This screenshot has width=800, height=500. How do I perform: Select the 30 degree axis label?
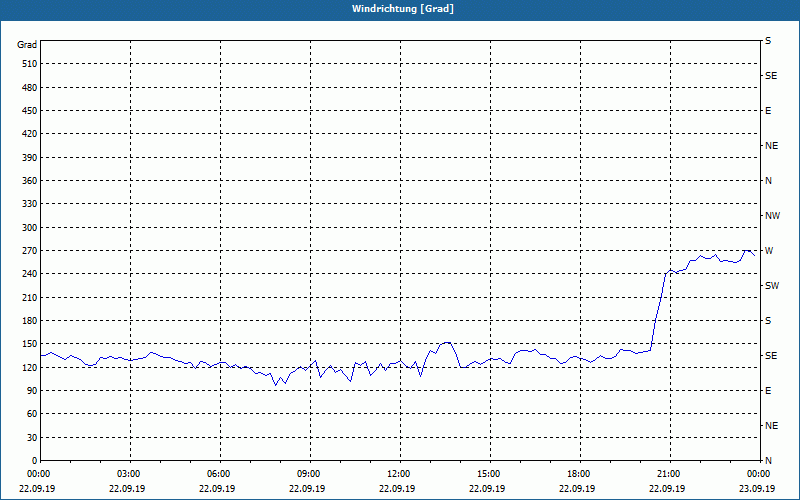[32, 438]
